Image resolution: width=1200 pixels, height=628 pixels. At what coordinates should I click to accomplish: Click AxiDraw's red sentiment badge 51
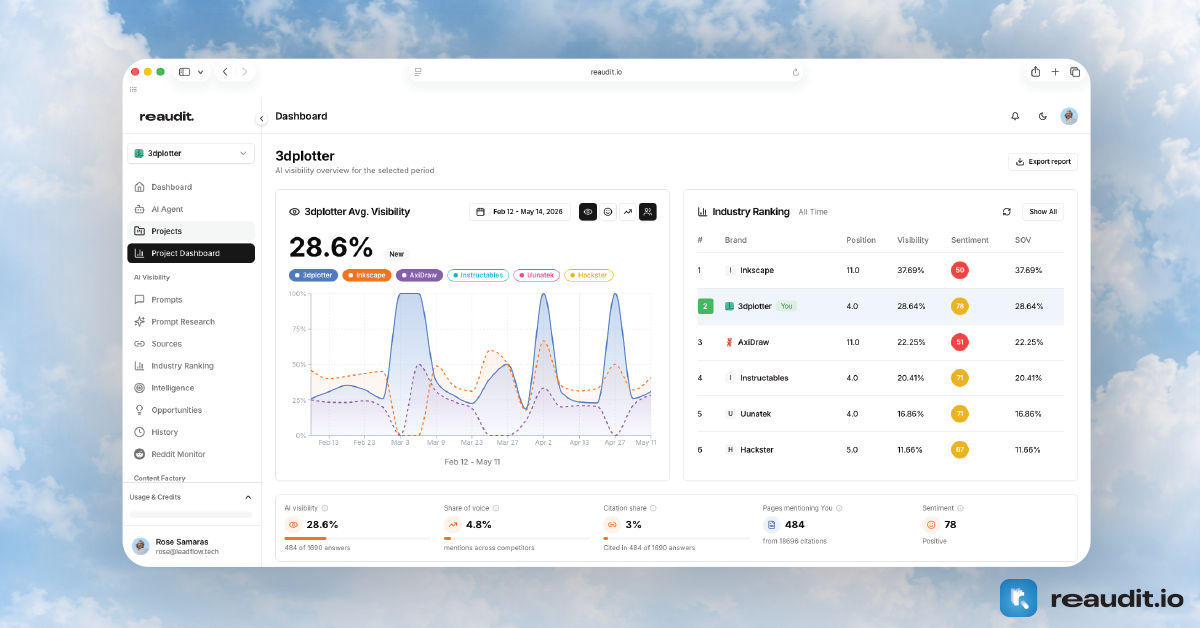click(960, 342)
